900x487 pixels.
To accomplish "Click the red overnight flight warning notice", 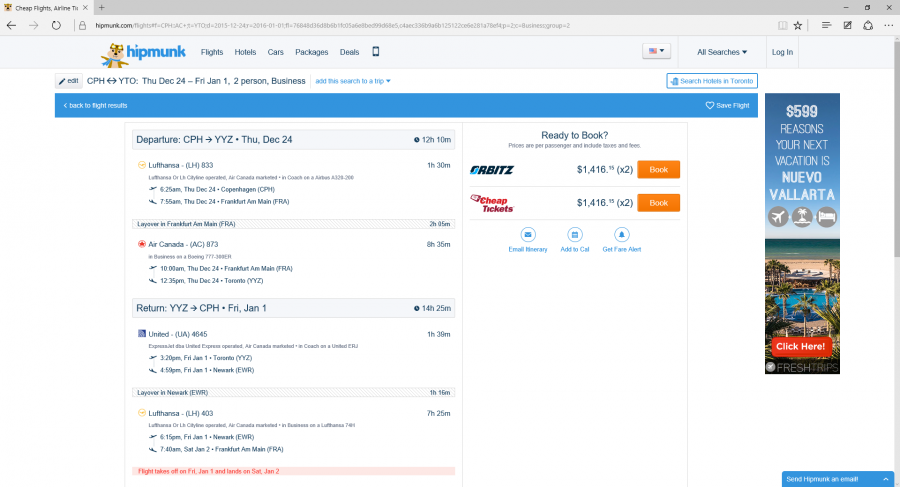I will pyautogui.click(x=293, y=471).
